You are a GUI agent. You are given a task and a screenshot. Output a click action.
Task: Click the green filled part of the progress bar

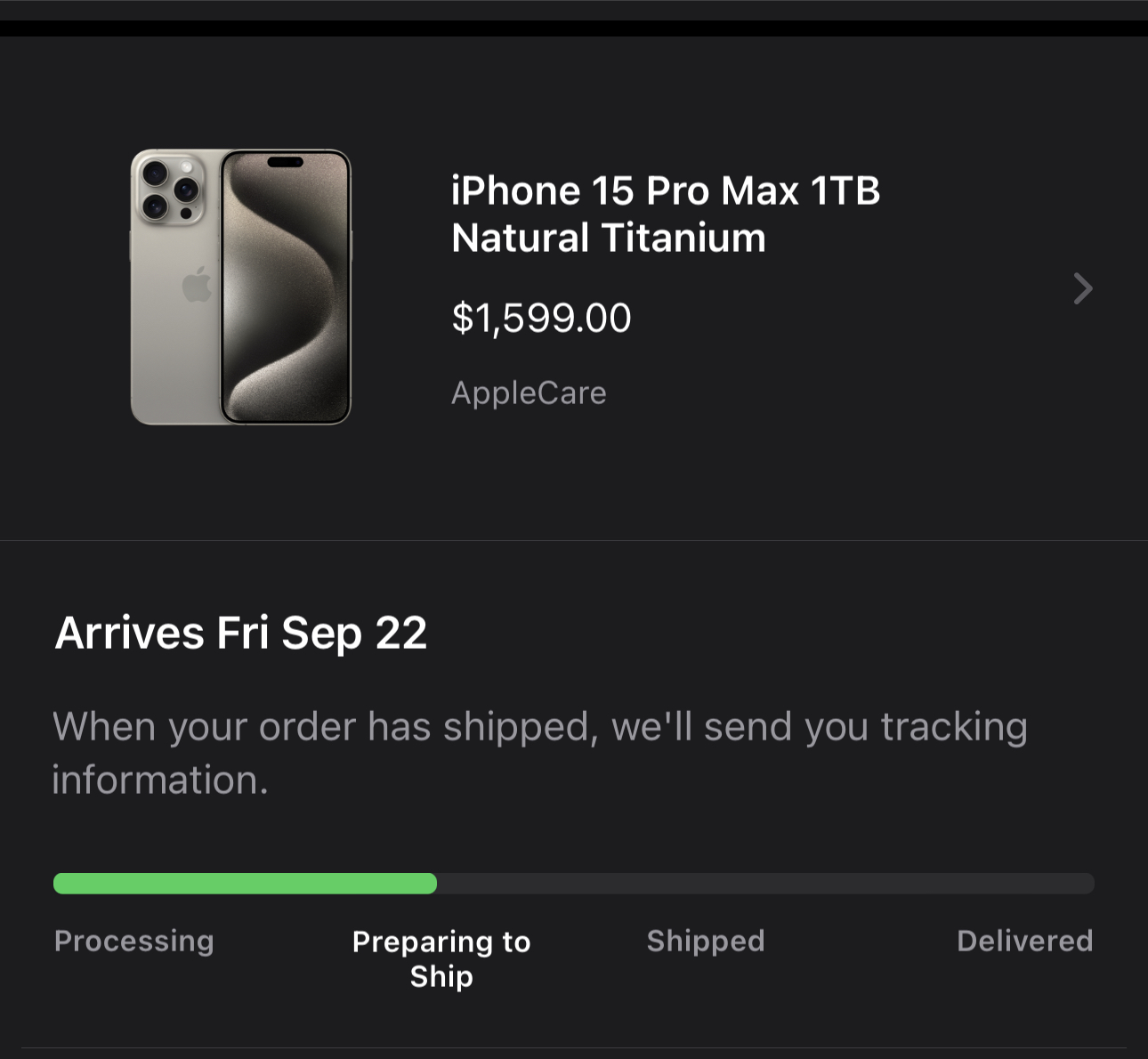(245, 884)
